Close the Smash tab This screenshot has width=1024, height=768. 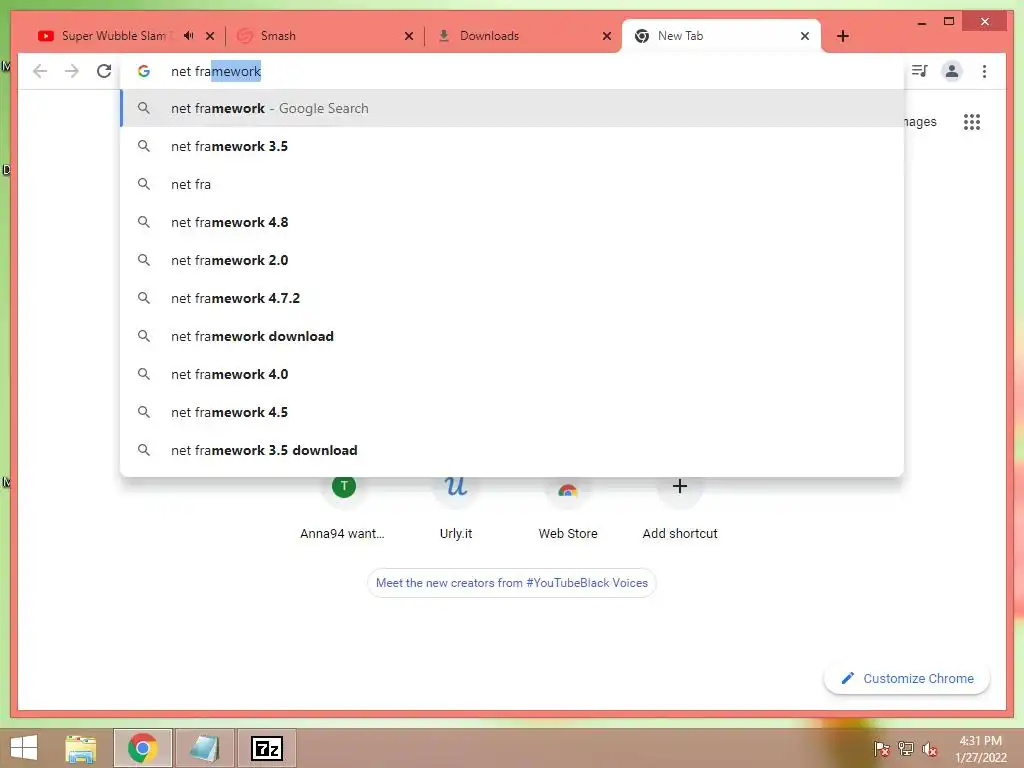pyautogui.click(x=409, y=36)
